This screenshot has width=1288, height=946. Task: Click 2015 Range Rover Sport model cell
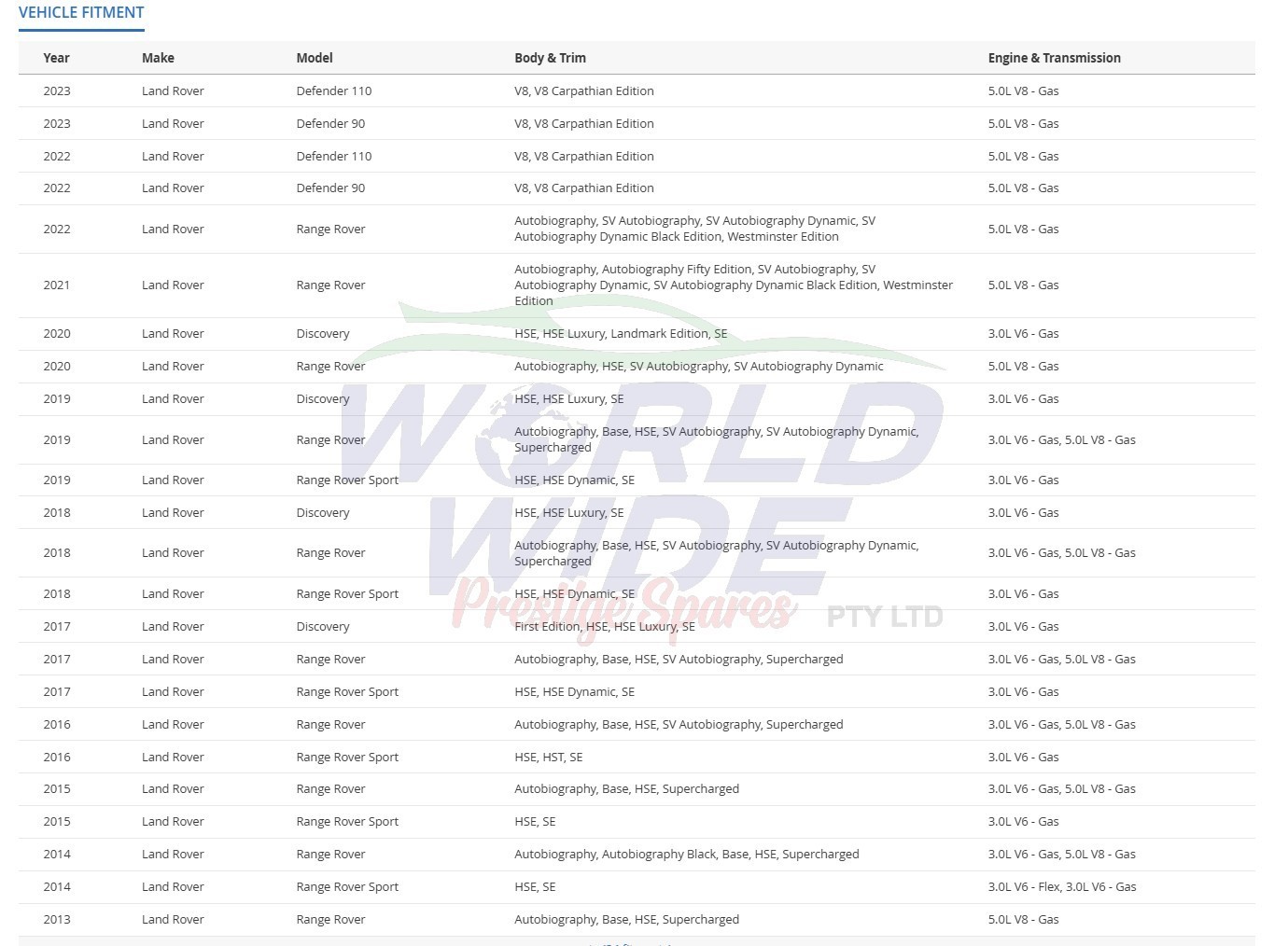347,822
